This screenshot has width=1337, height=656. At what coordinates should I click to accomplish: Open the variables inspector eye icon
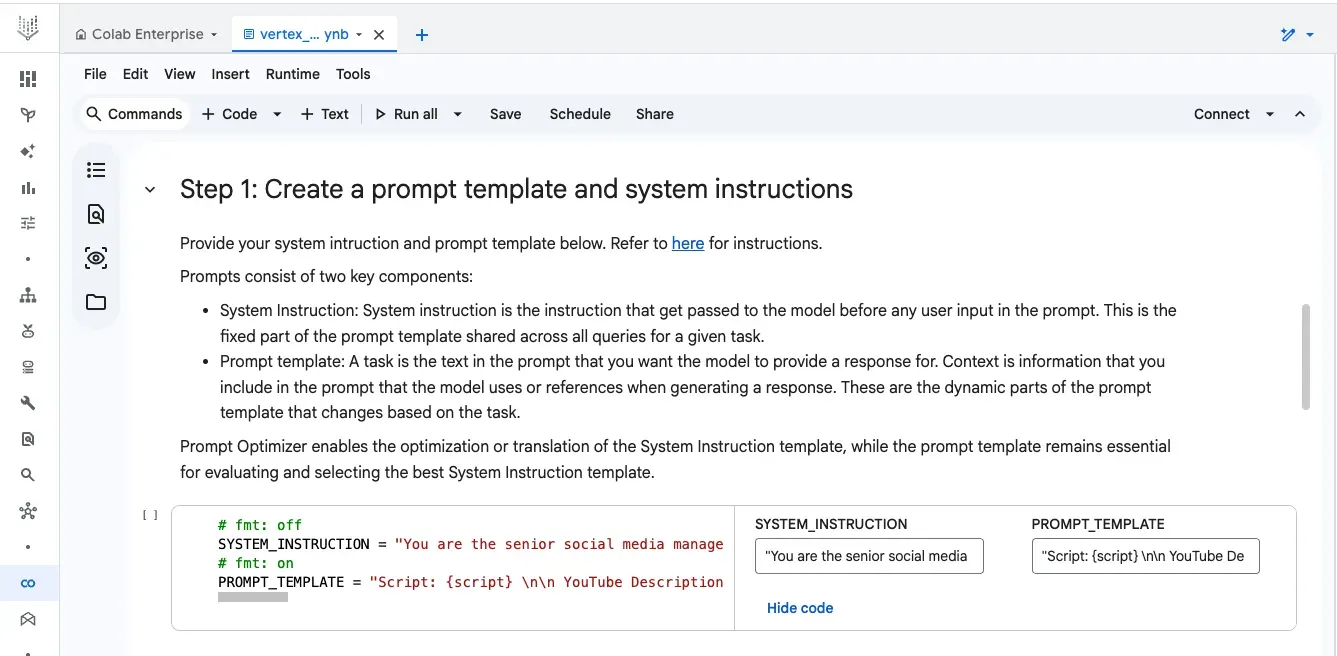coord(96,258)
